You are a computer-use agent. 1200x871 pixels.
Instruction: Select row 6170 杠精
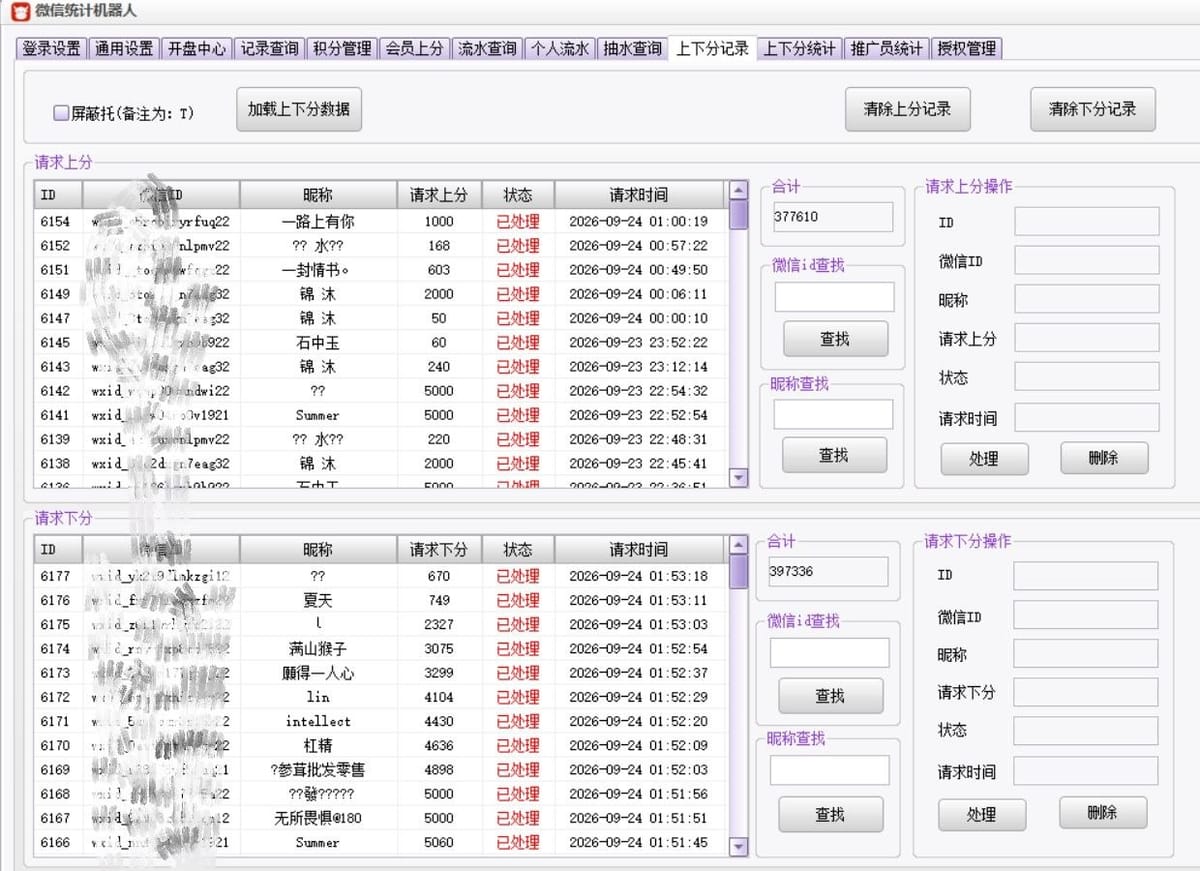[x=380, y=746]
